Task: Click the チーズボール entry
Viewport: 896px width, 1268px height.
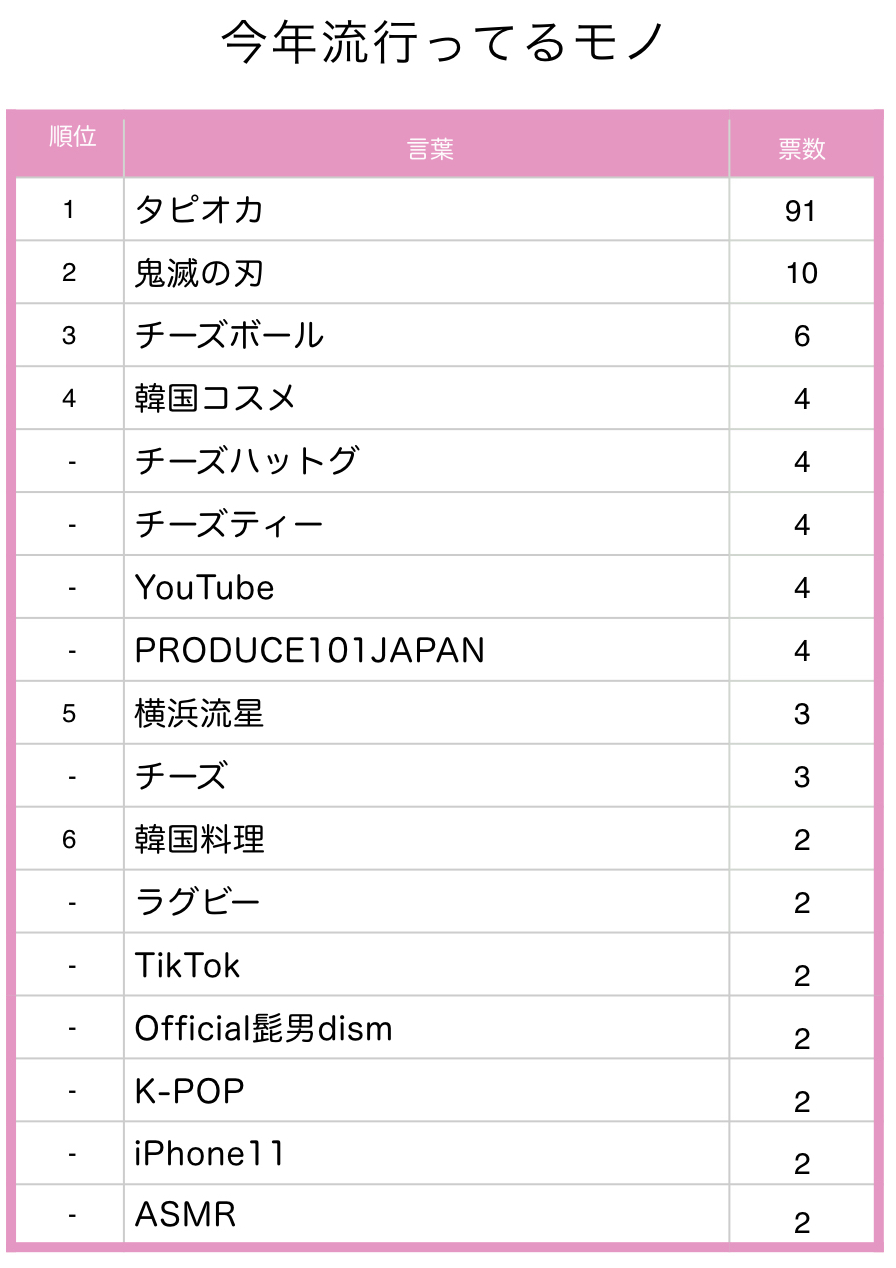Action: [x=230, y=336]
